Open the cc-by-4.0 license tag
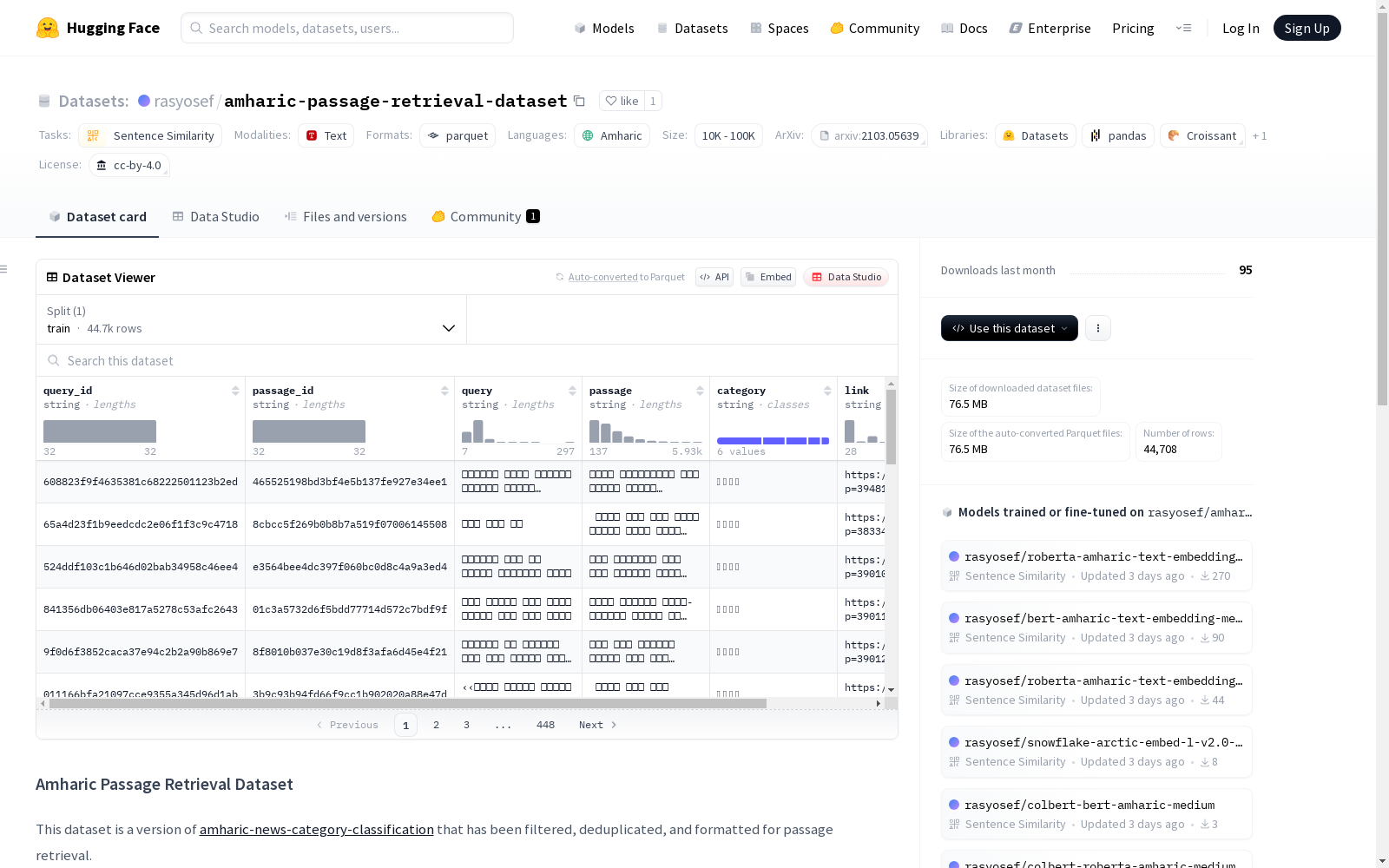Viewport: 1389px width, 868px height. [129, 165]
